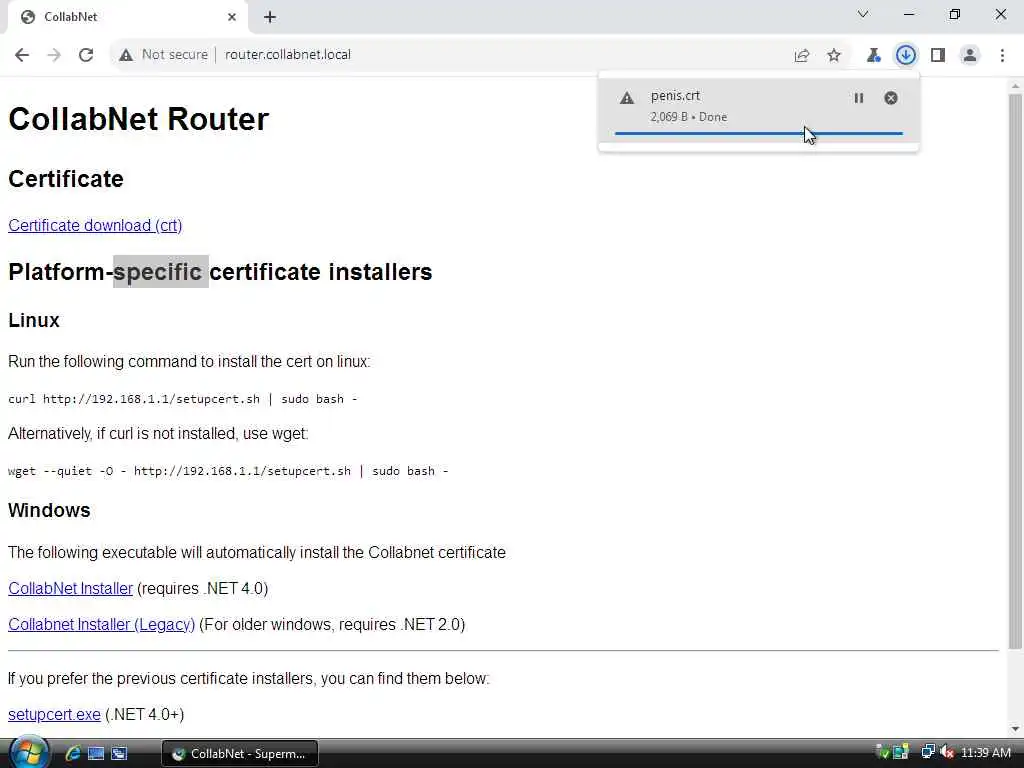1024x768 pixels.
Task: Go back to the previous page
Action: click(x=22, y=55)
